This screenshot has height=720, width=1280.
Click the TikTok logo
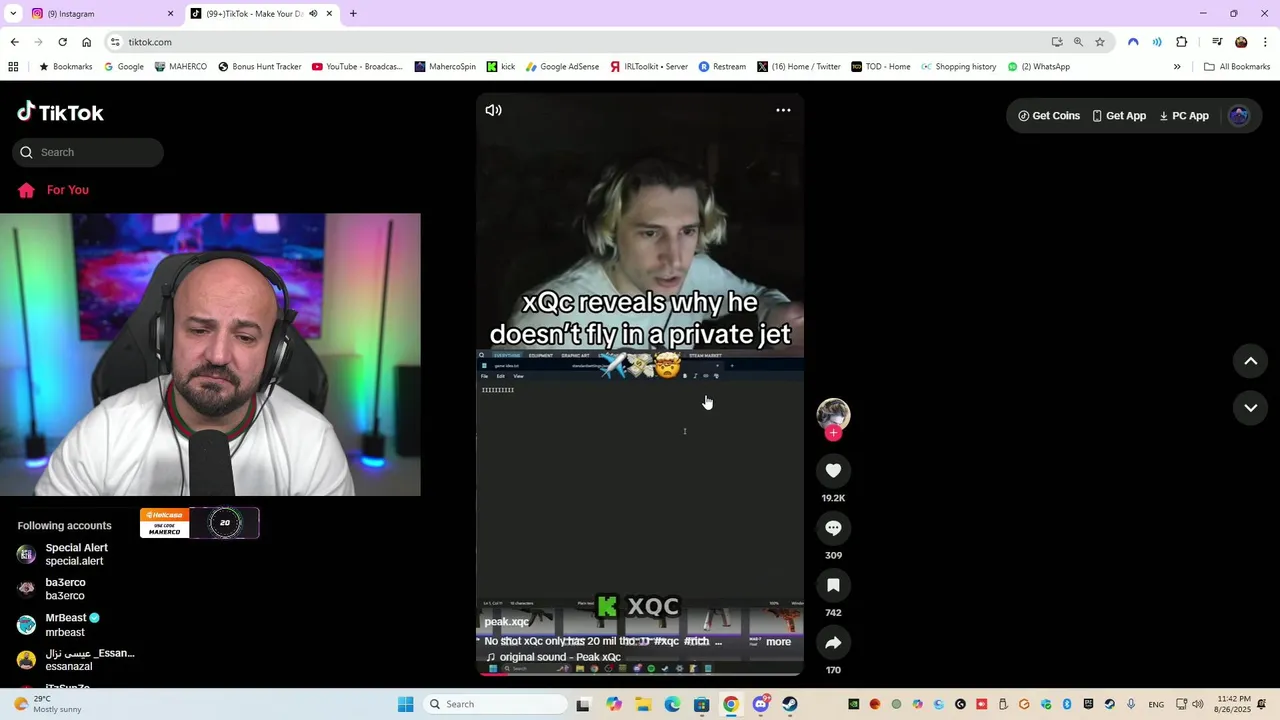(x=60, y=112)
